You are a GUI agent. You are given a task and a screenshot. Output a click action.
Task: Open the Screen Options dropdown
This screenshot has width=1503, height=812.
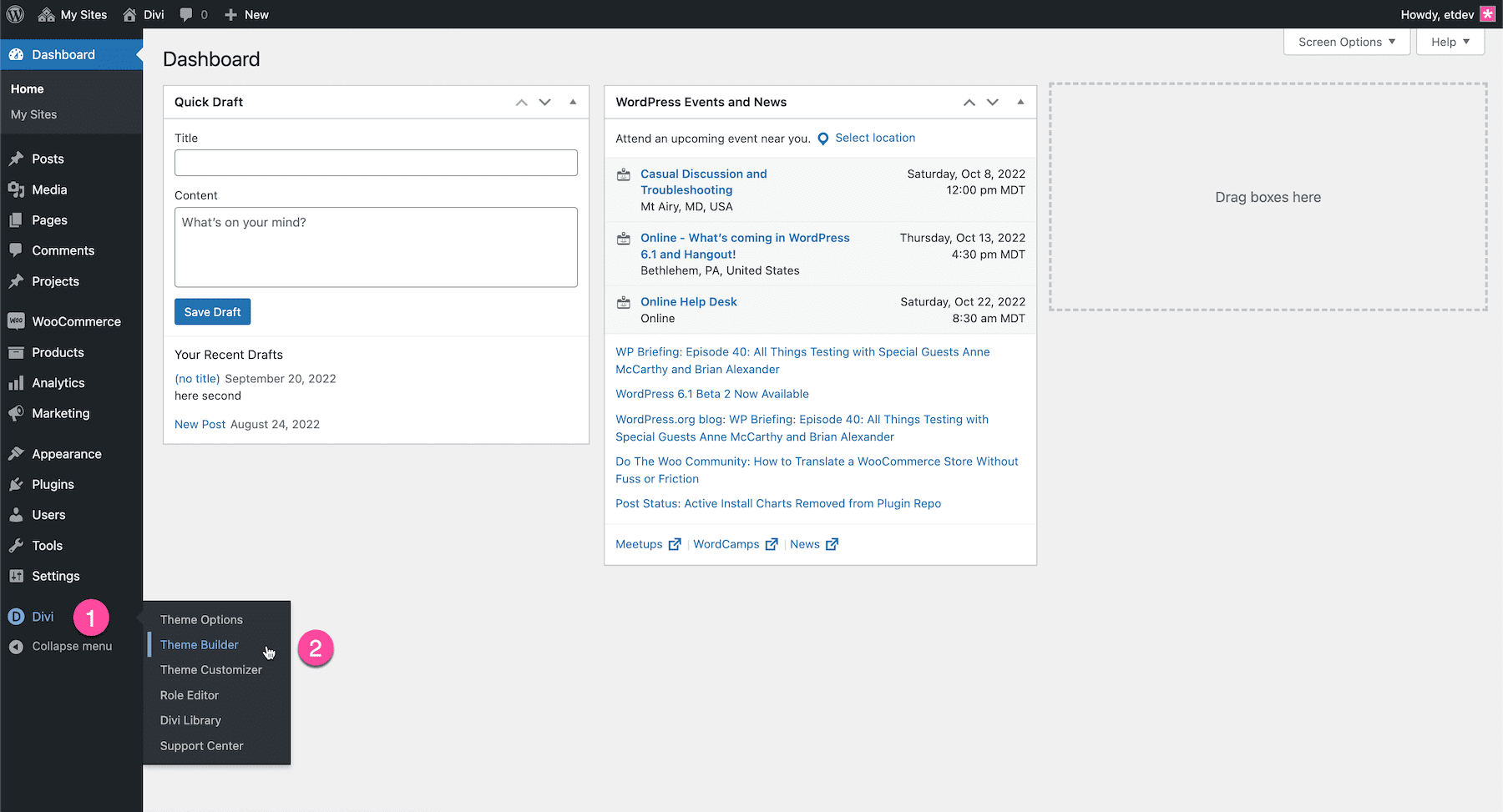1345,42
